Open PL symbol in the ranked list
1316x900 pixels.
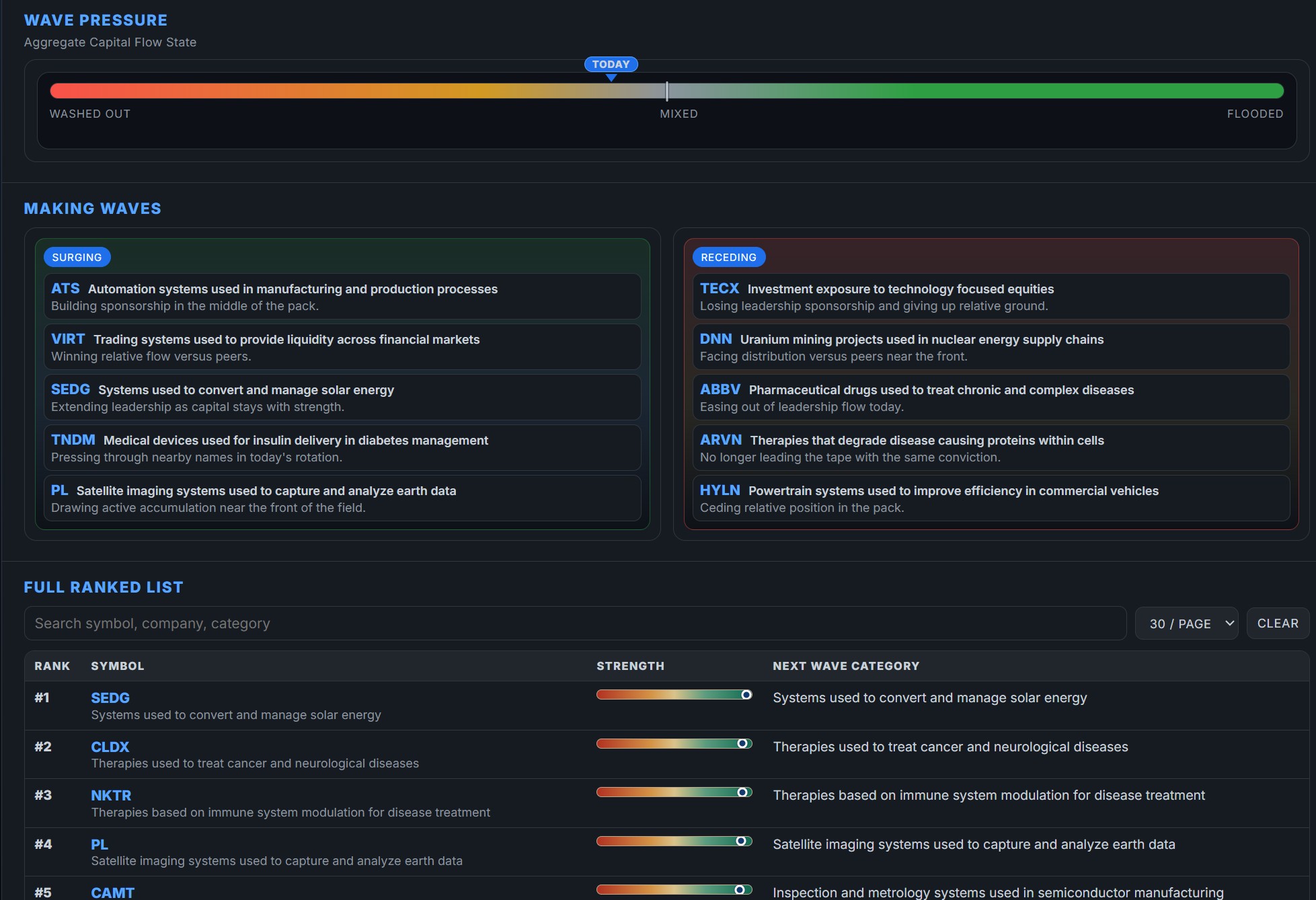pyautogui.click(x=100, y=845)
